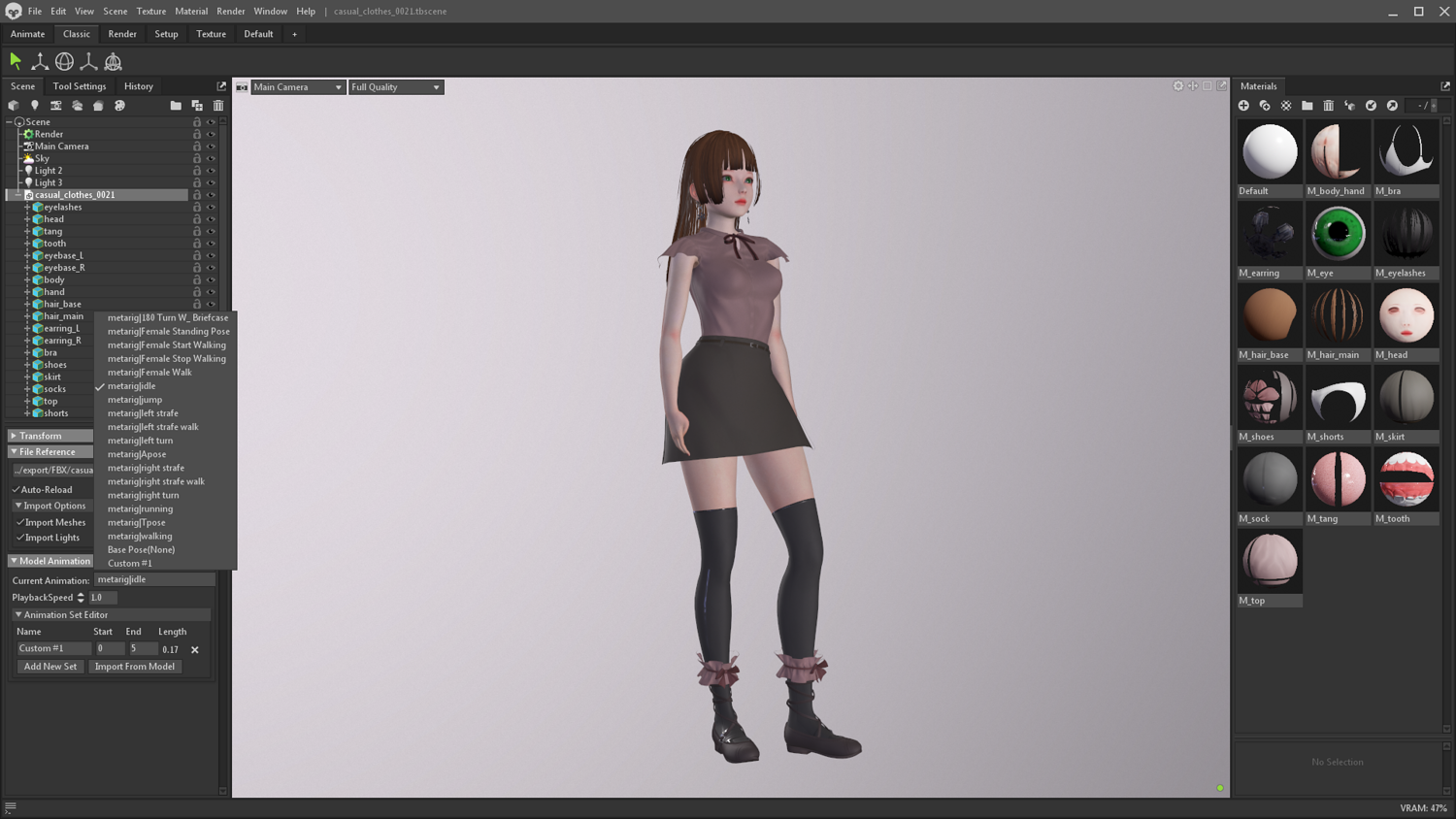Screen dimensions: 1456x819
Task: Lock the Light 3 object
Action: point(197,182)
